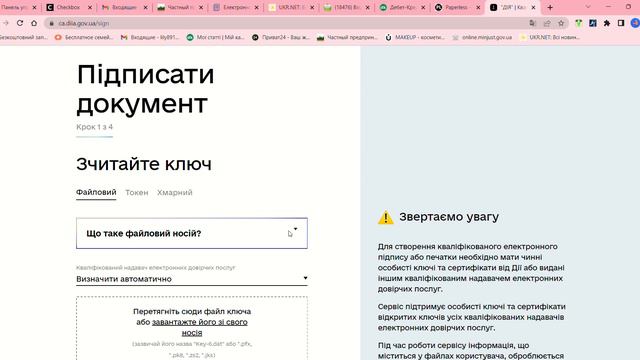Close the active Дія tab
Viewport: 640px width, 360px height.
point(533,7)
